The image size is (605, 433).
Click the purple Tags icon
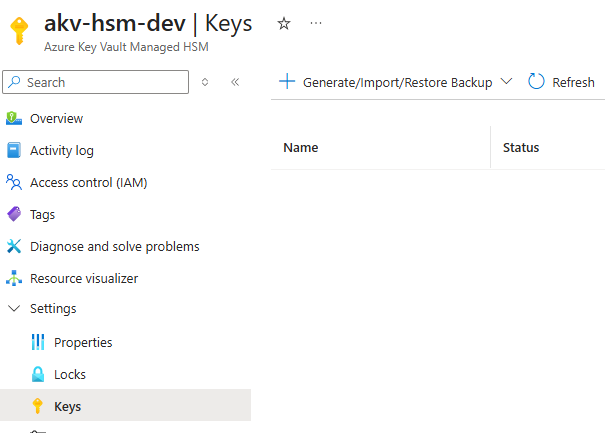click(x=13, y=214)
